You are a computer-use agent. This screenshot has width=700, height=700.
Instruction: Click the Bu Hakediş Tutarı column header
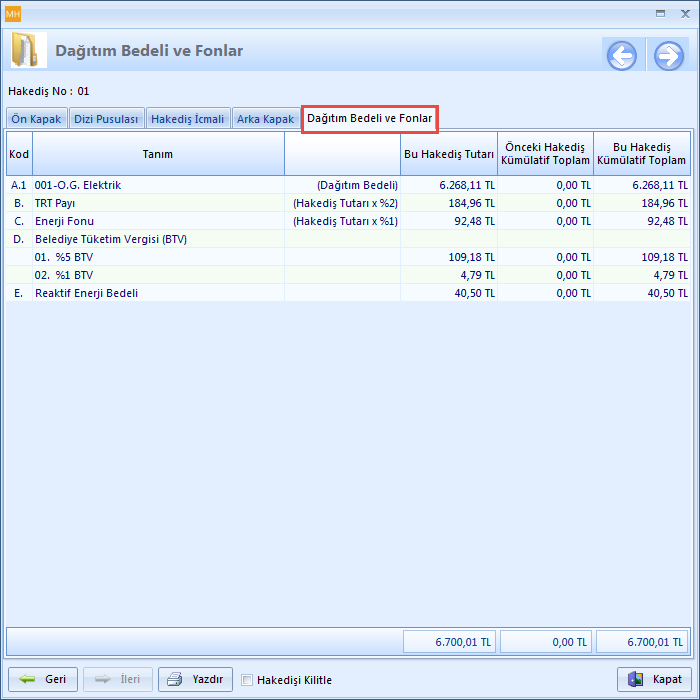pyautogui.click(x=449, y=154)
